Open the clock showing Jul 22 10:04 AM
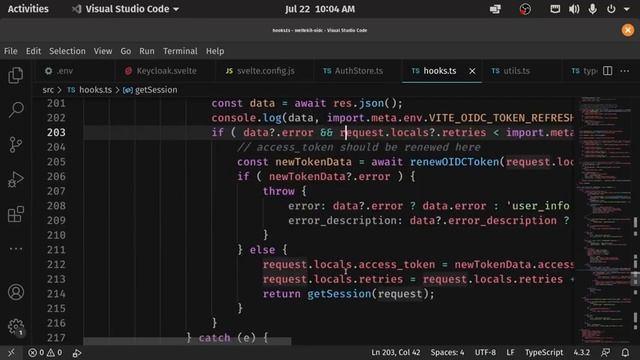This screenshot has height=360, width=640. pyautogui.click(x=320, y=9)
